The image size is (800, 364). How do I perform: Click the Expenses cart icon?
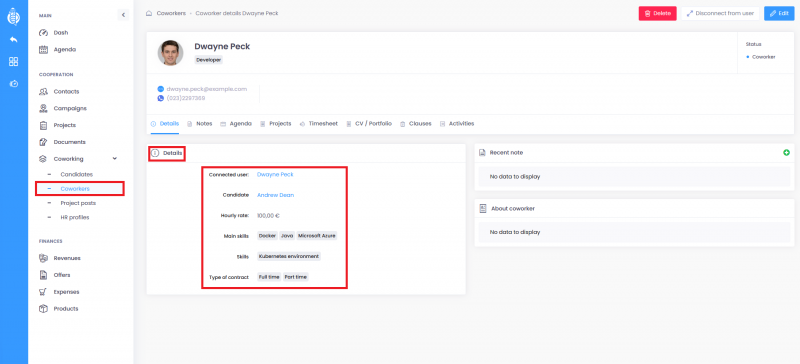click(43, 292)
